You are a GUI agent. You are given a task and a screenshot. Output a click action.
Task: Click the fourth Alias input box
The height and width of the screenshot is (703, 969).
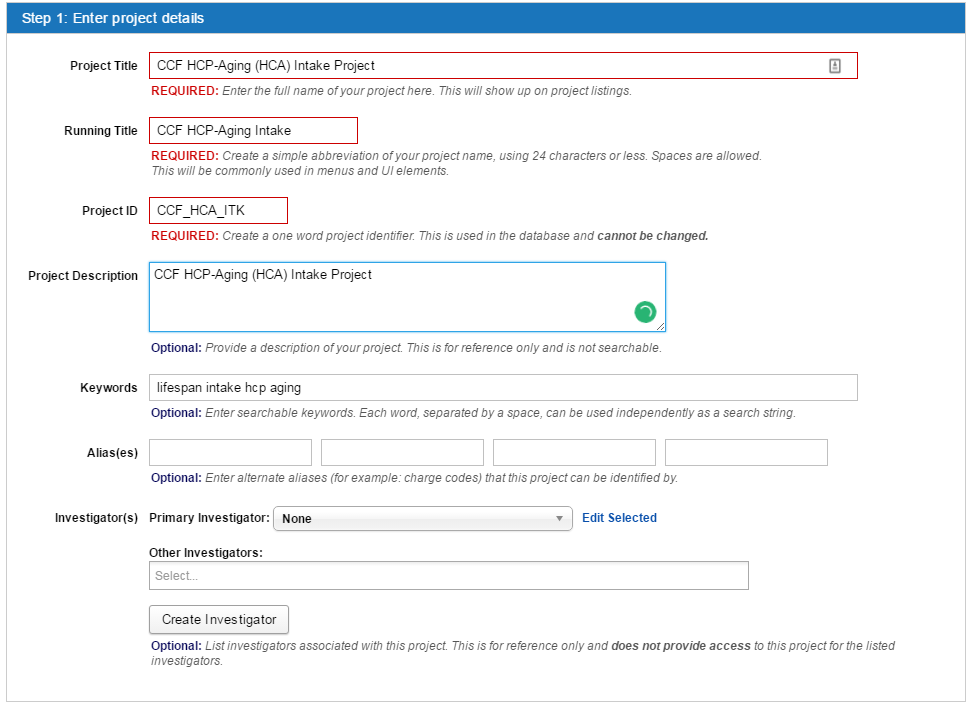[746, 452]
